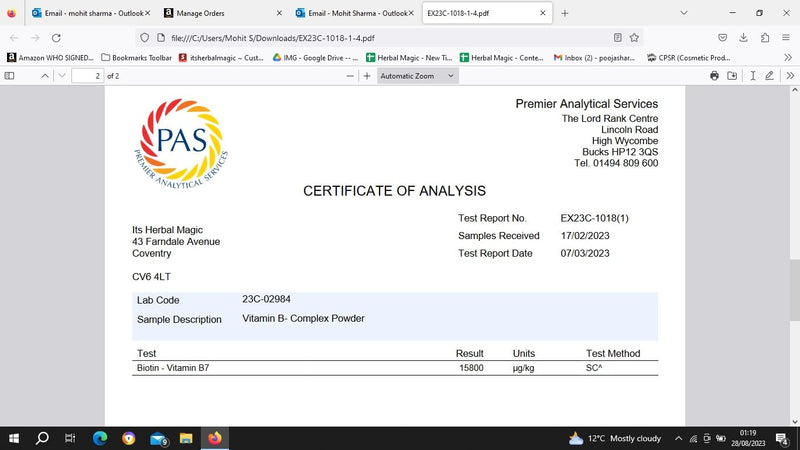
Task: Select the PDF text annotation tool
Action: [753, 76]
